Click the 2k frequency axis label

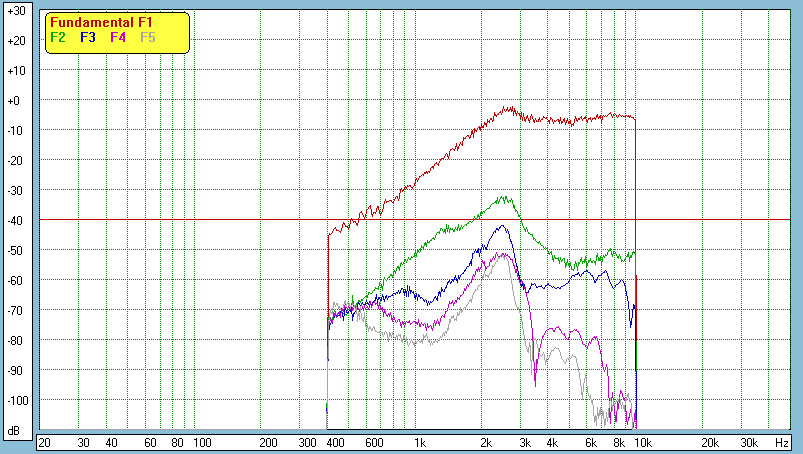(486, 441)
